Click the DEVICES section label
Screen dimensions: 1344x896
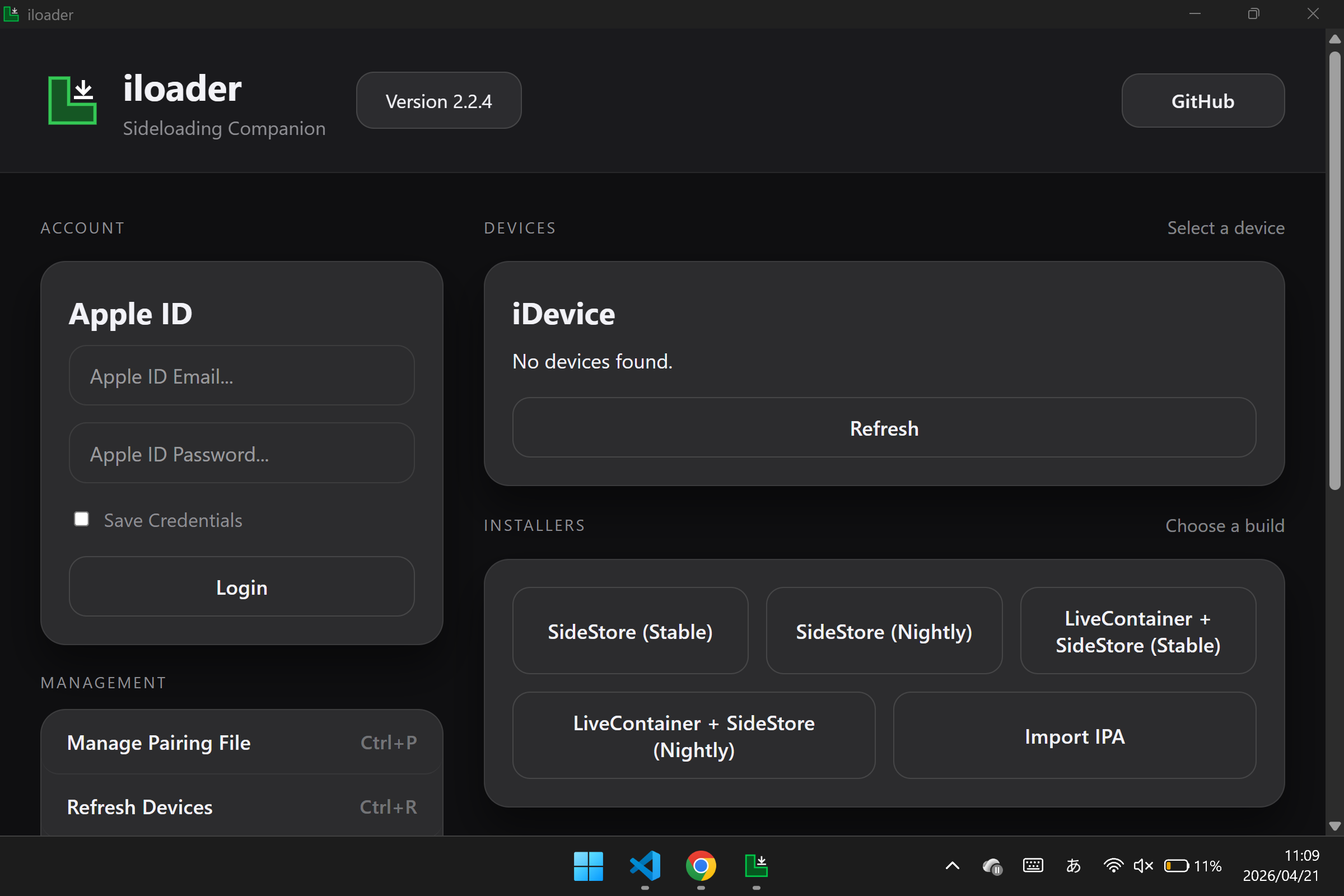click(x=520, y=228)
